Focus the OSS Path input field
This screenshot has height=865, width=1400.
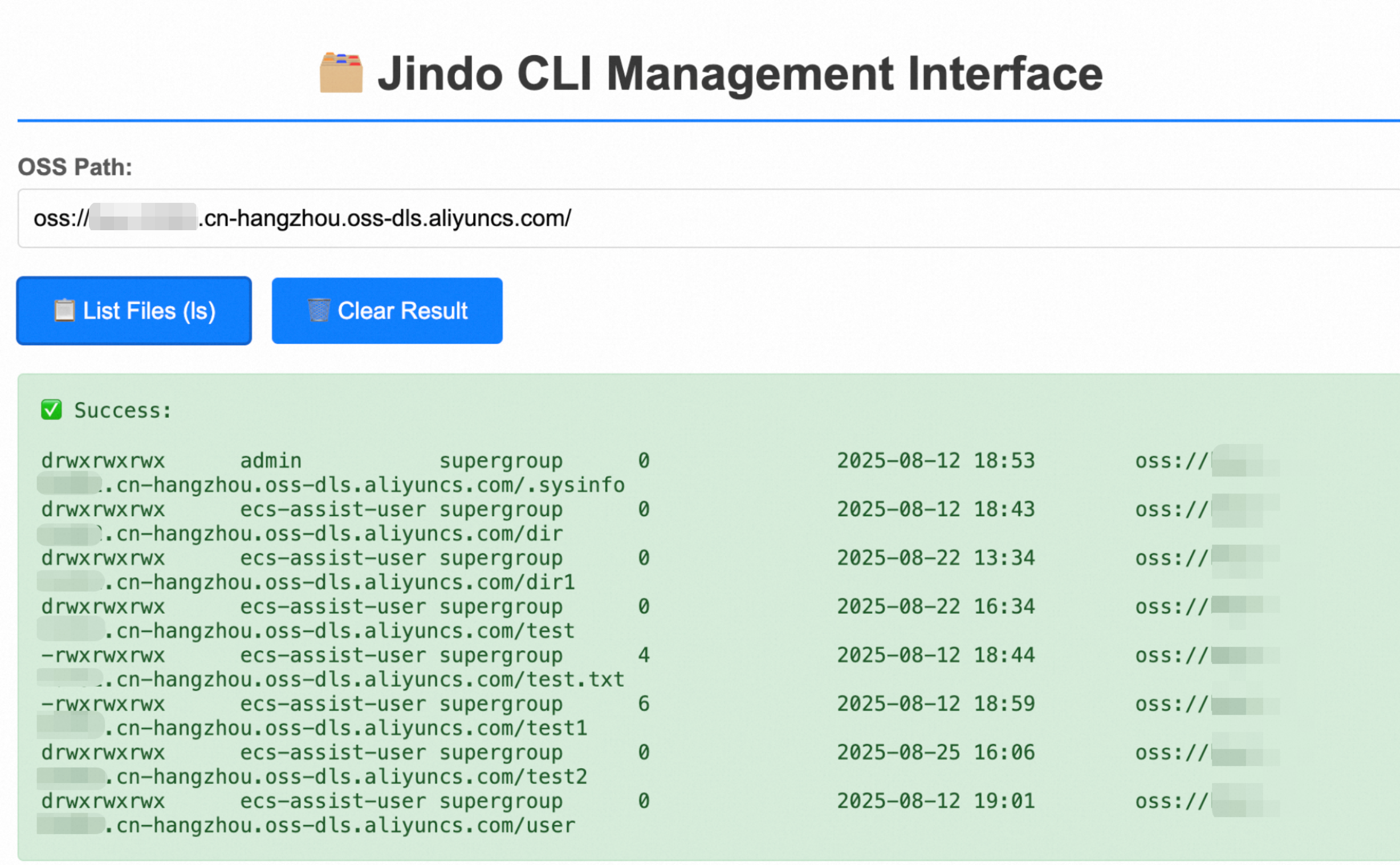(x=709, y=218)
